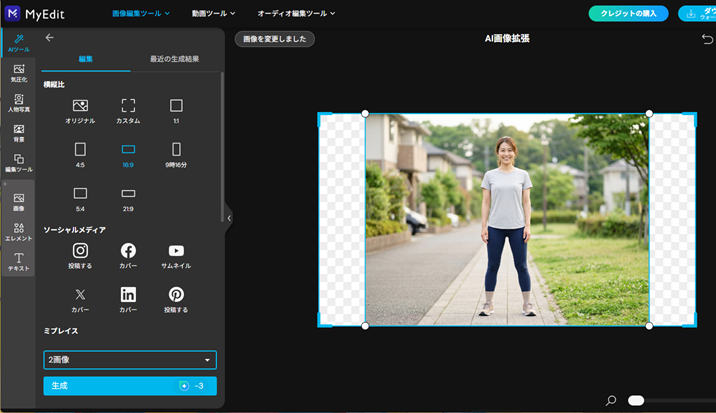
Task: Click the zoom slider handle
Action: click(636, 401)
